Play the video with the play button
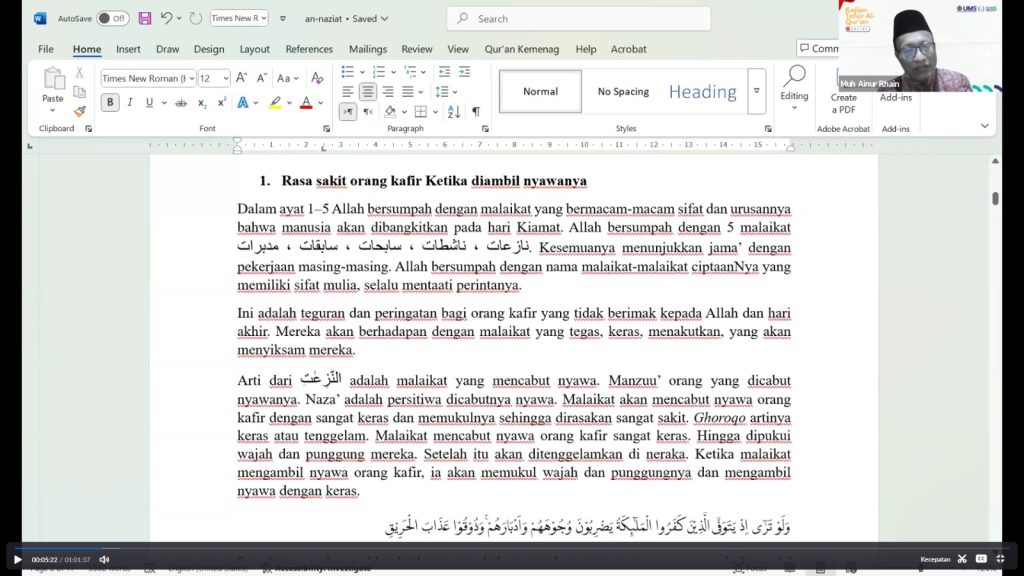This screenshot has height=576, width=1024. (18, 560)
